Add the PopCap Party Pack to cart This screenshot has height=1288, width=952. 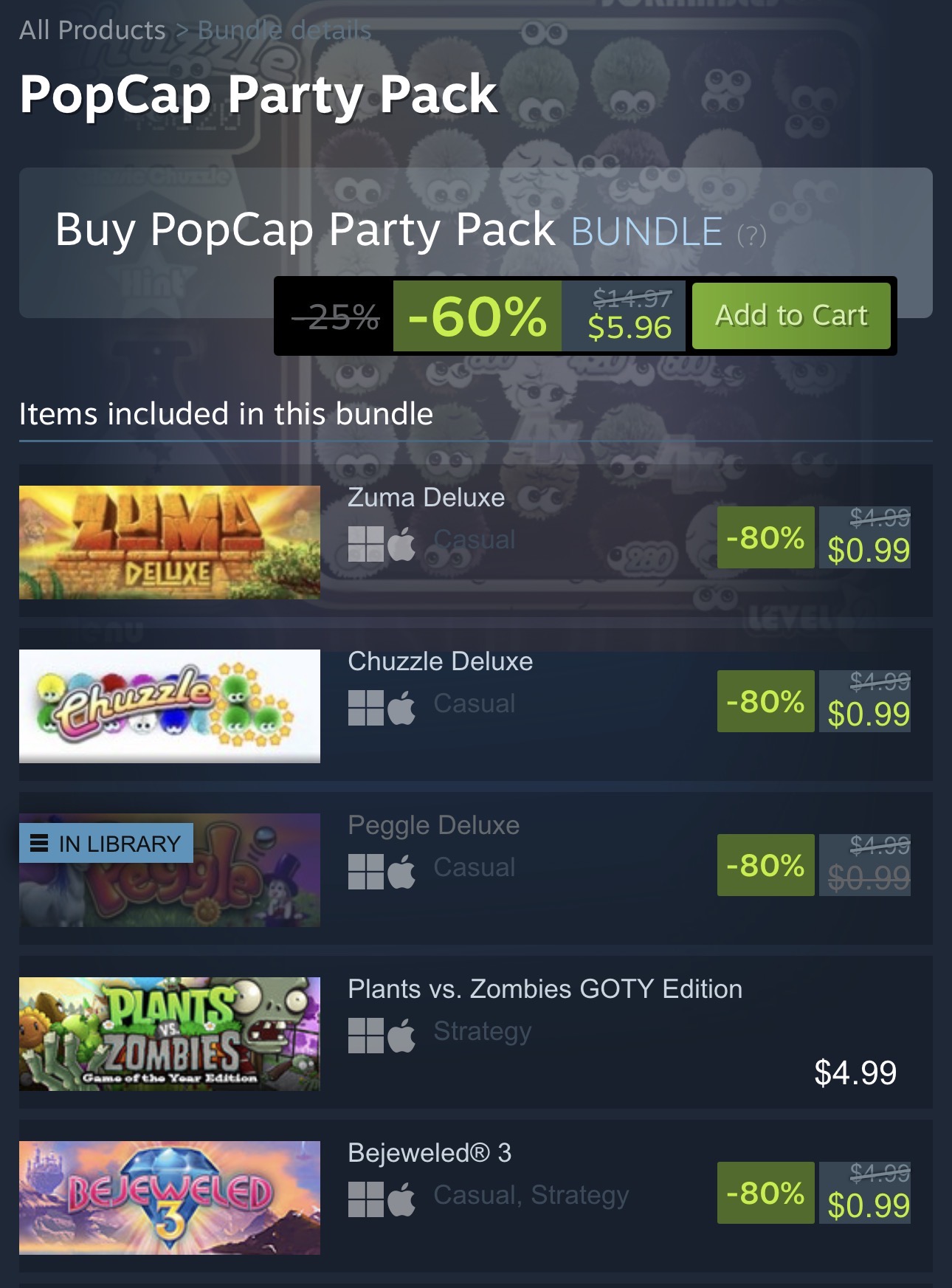(791, 316)
